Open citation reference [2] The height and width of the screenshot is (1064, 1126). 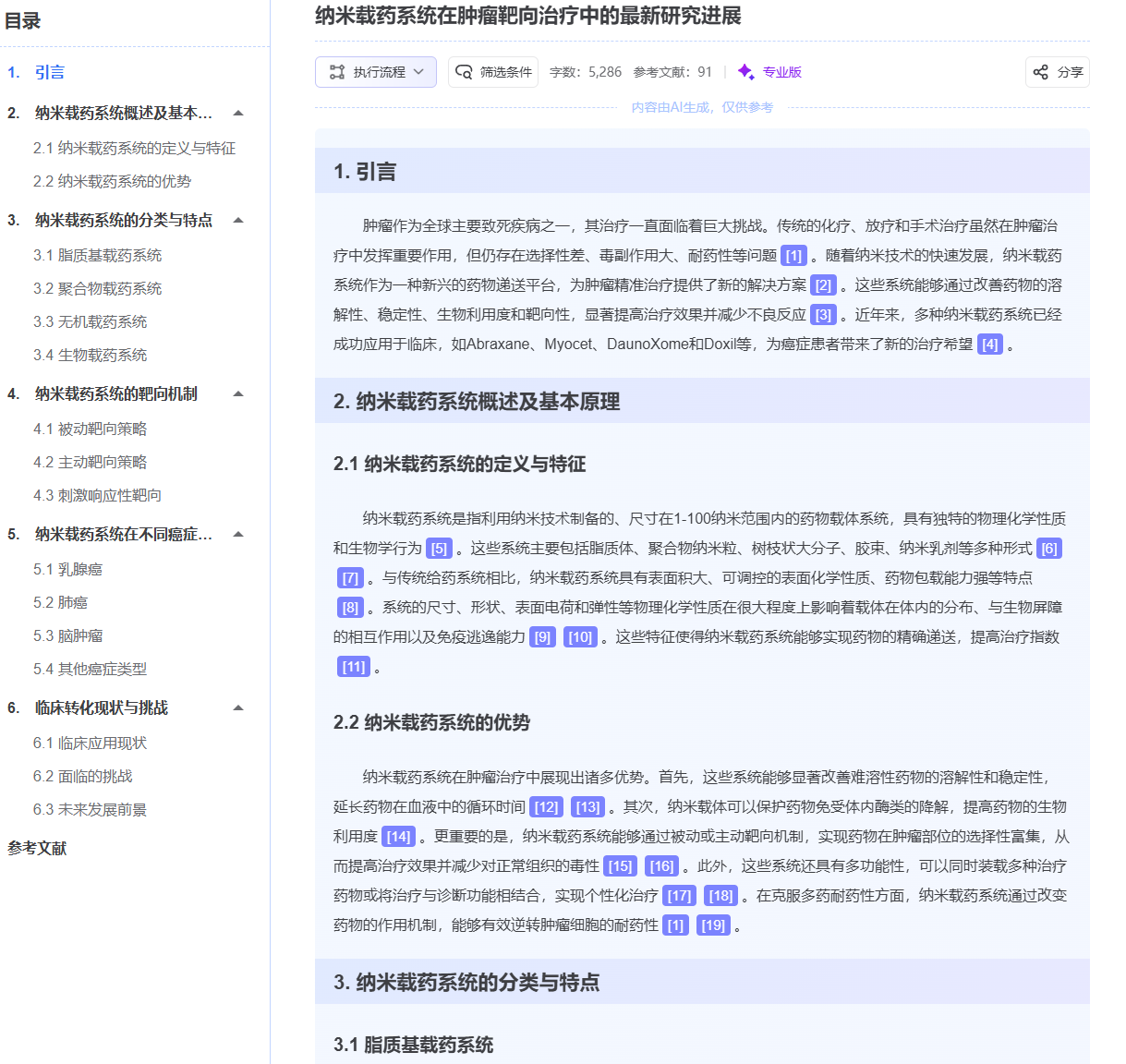tap(823, 285)
